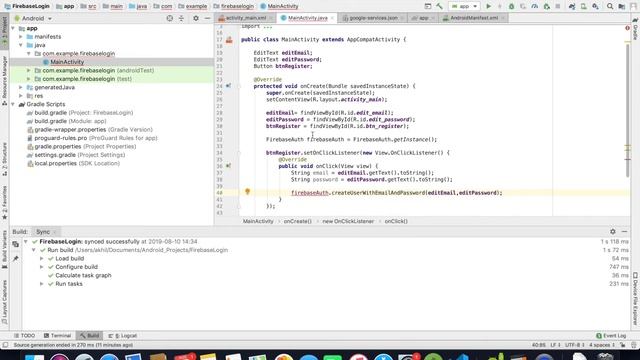Click the override gutter icon on line 36
The width and height of the screenshot is (640, 360).
[229, 166]
